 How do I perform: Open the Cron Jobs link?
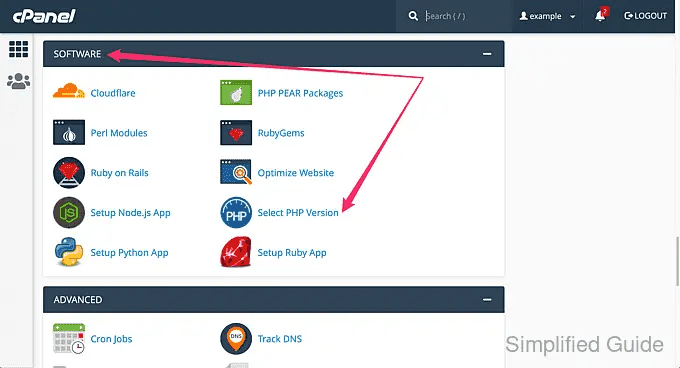111,339
